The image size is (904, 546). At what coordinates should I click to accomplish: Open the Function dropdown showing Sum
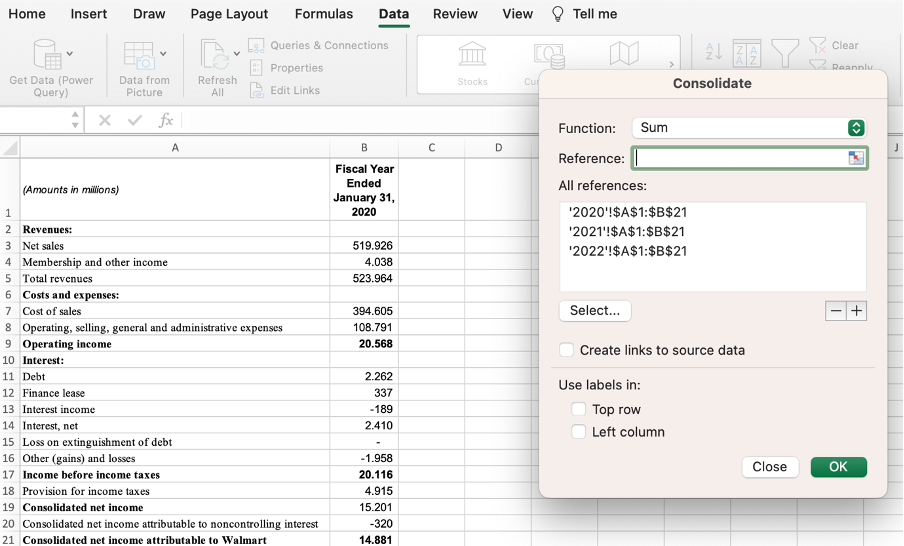(x=748, y=128)
